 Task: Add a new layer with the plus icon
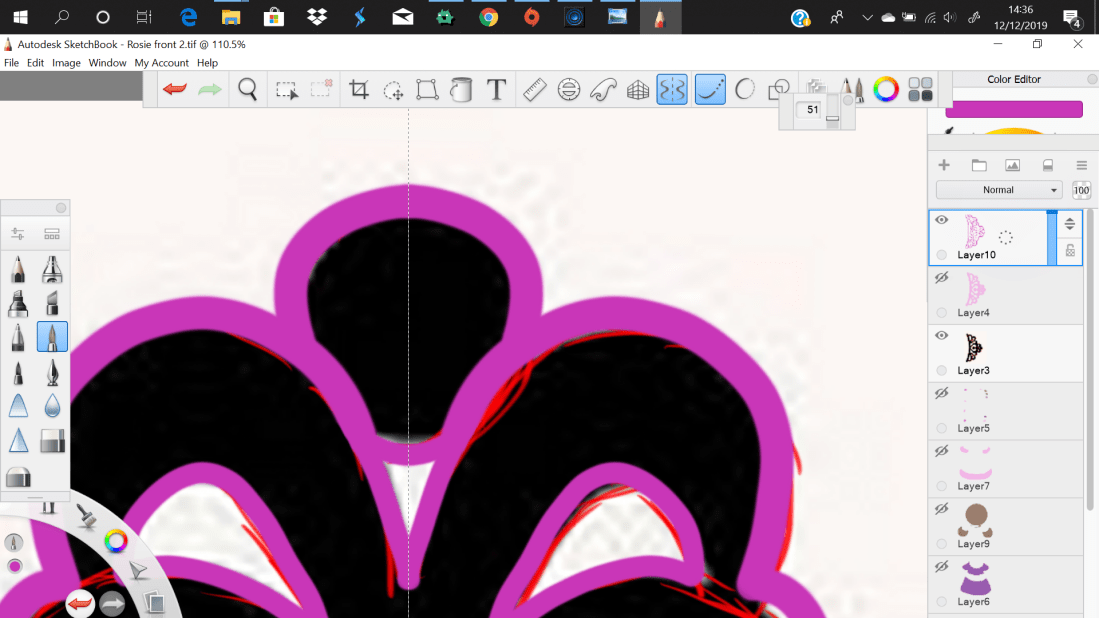coord(943,164)
